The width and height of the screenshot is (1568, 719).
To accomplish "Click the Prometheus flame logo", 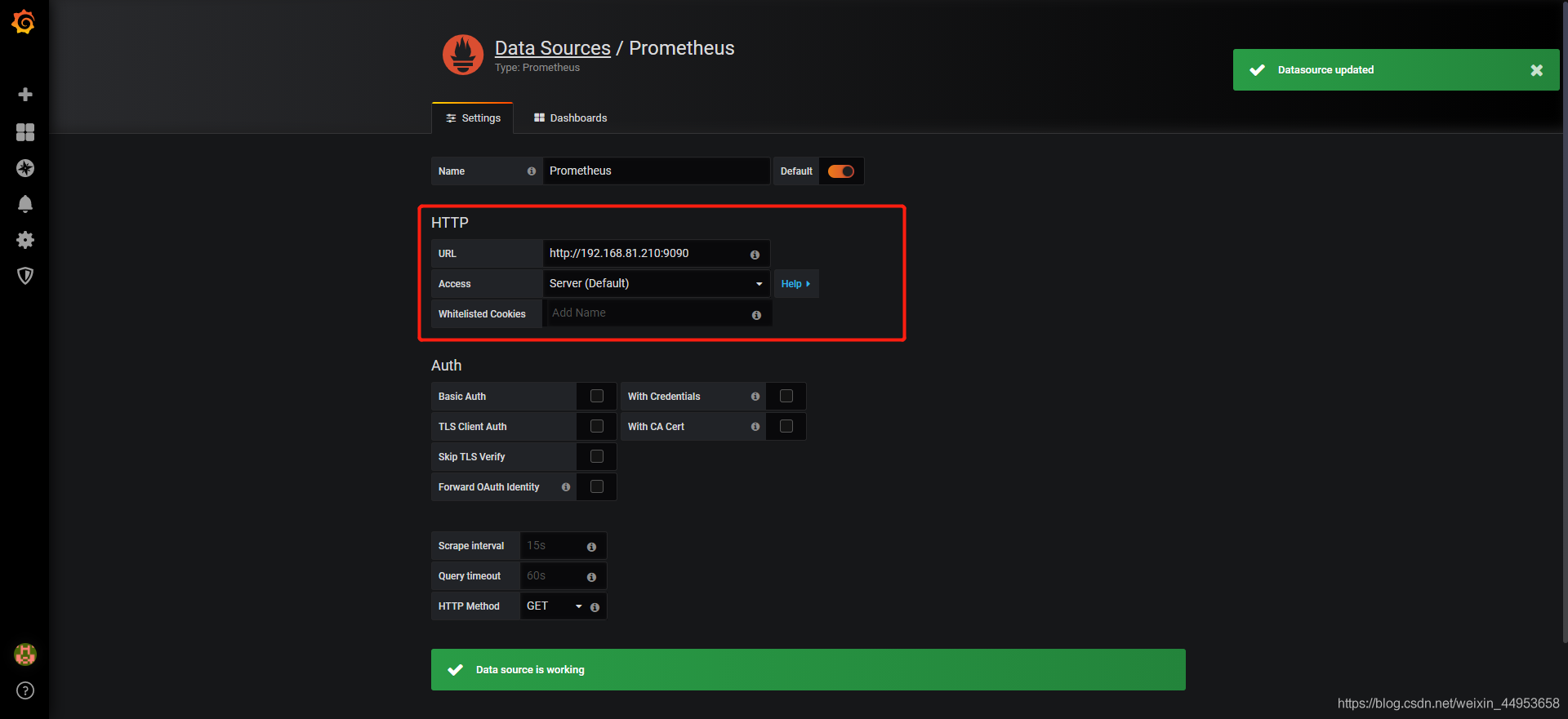I will pos(463,55).
